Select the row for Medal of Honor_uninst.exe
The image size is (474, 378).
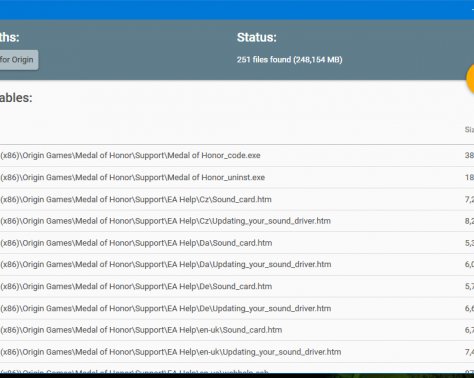(237, 178)
